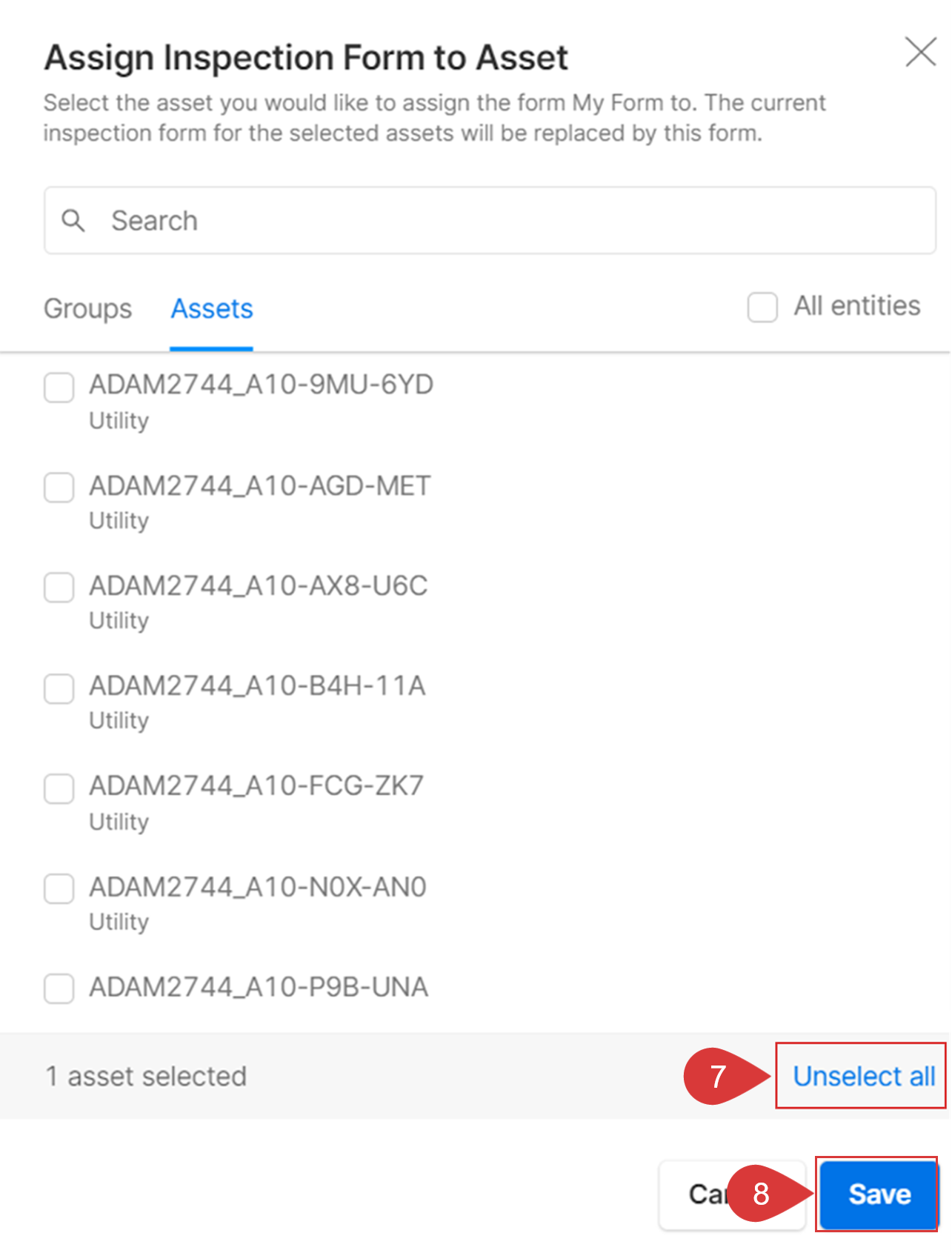
Task: Mark asset ADAM2744_A10-N0X-AN0 checkbox
Action: 59,888
